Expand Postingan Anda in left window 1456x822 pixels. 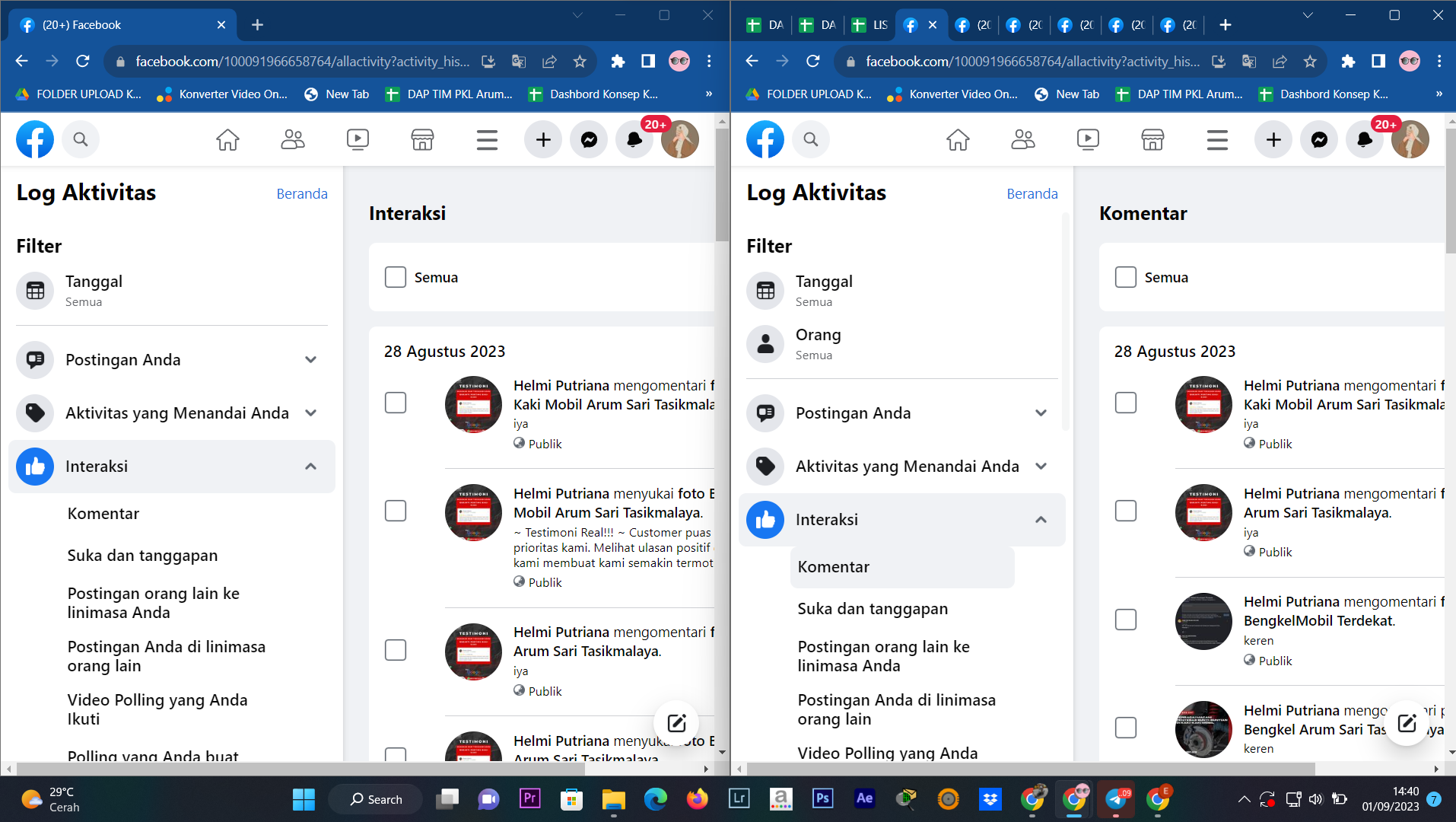[x=172, y=360]
